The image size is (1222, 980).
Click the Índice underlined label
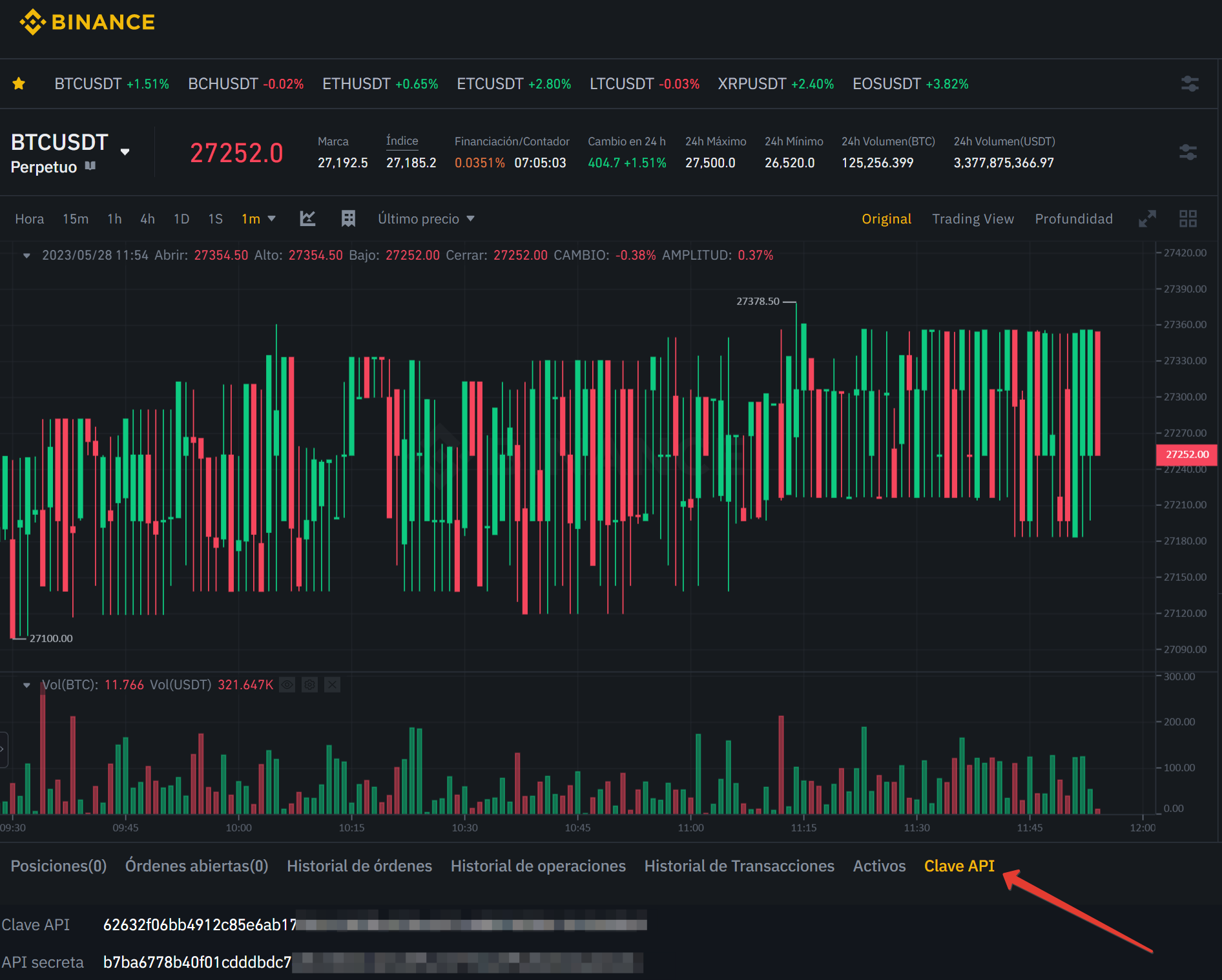tap(402, 141)
